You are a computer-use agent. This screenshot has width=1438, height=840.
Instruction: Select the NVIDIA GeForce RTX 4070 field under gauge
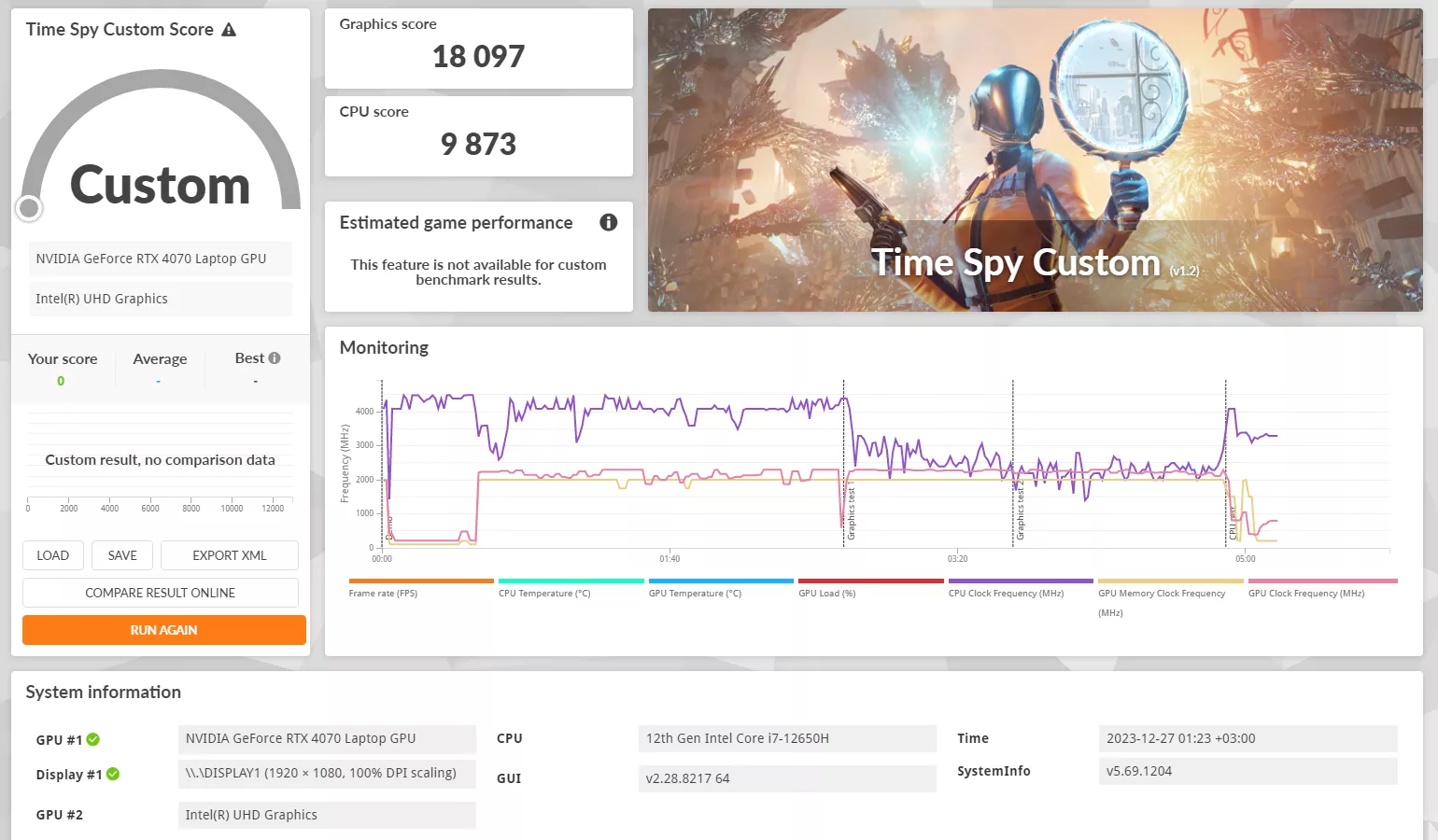click(161, 259)
